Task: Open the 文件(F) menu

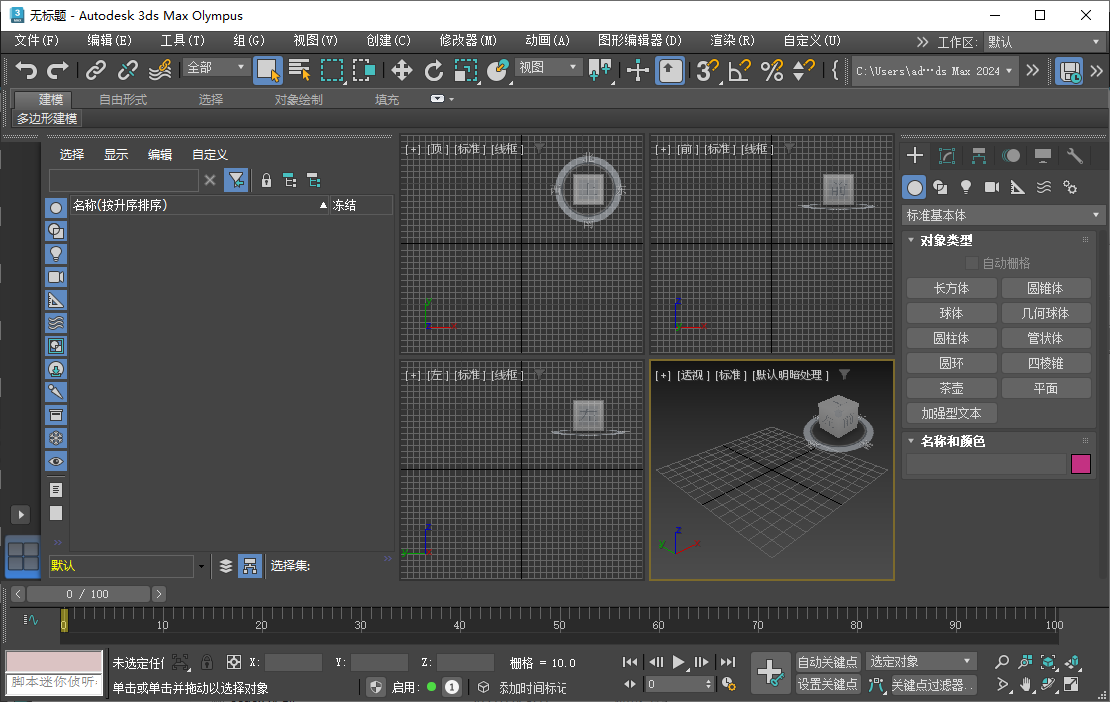Action: [x=36, y=40]
